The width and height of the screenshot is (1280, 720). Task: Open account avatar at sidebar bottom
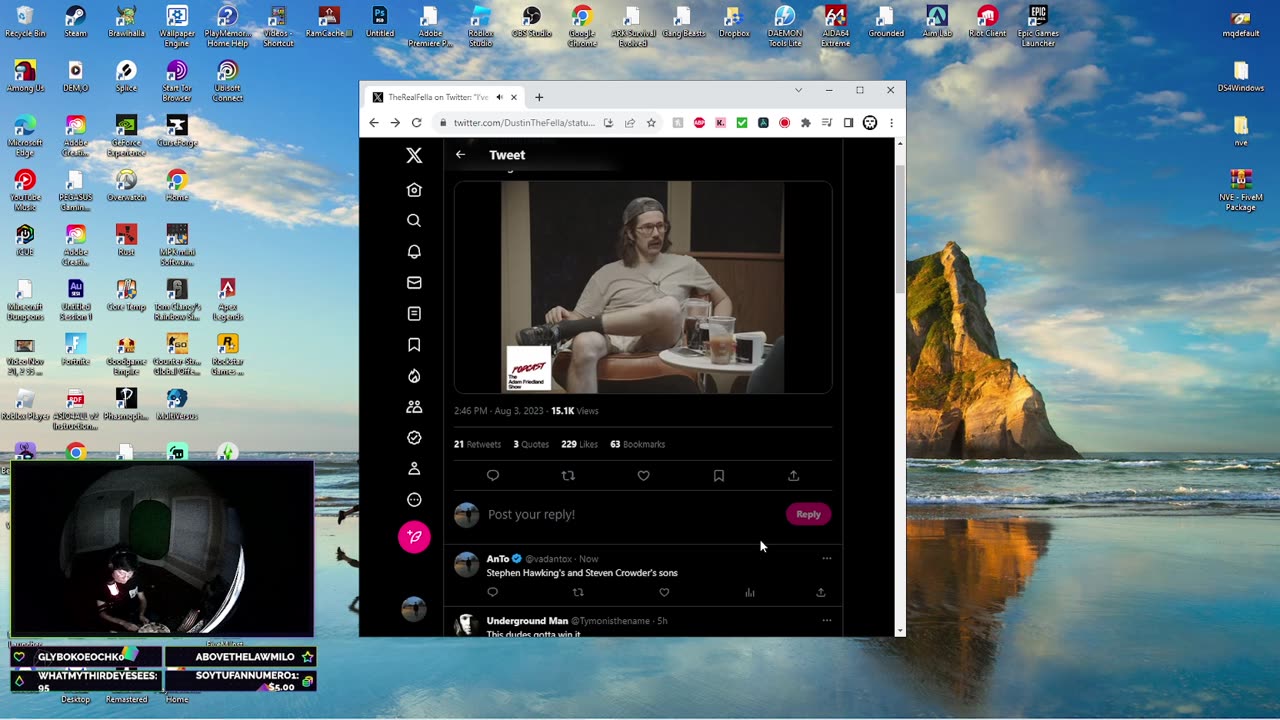coord(414,608)
